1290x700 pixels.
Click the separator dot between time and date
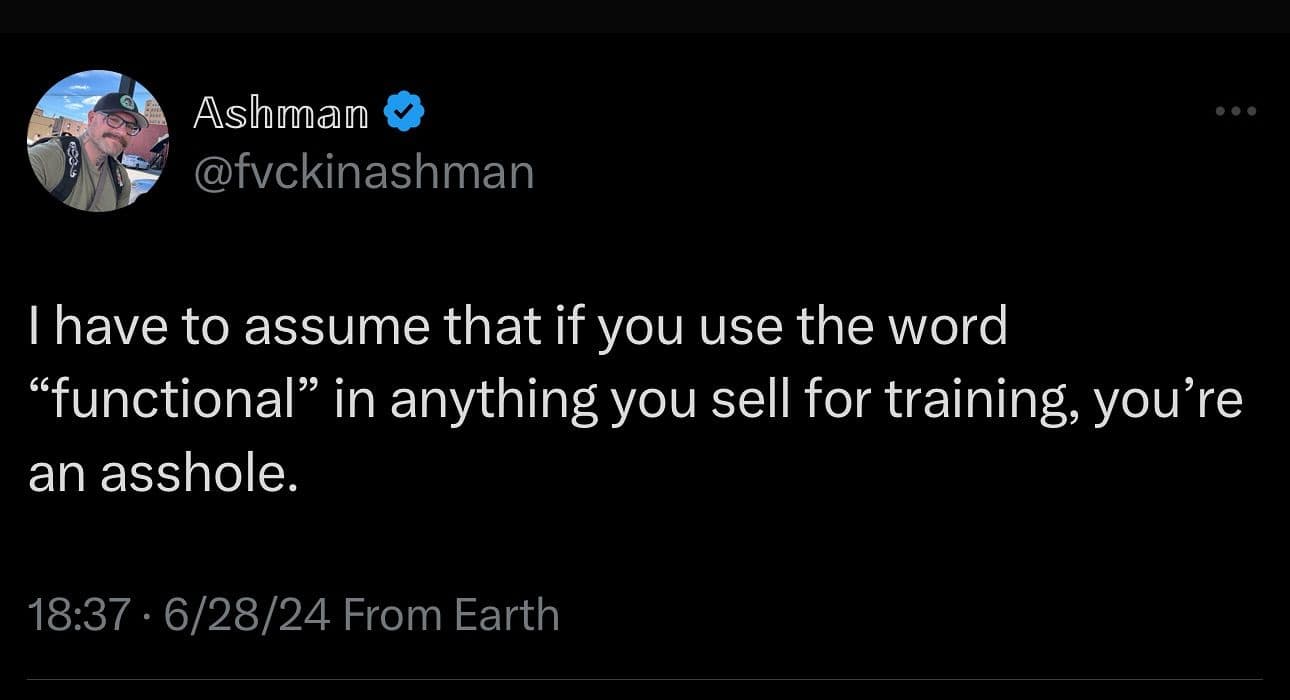146,615
